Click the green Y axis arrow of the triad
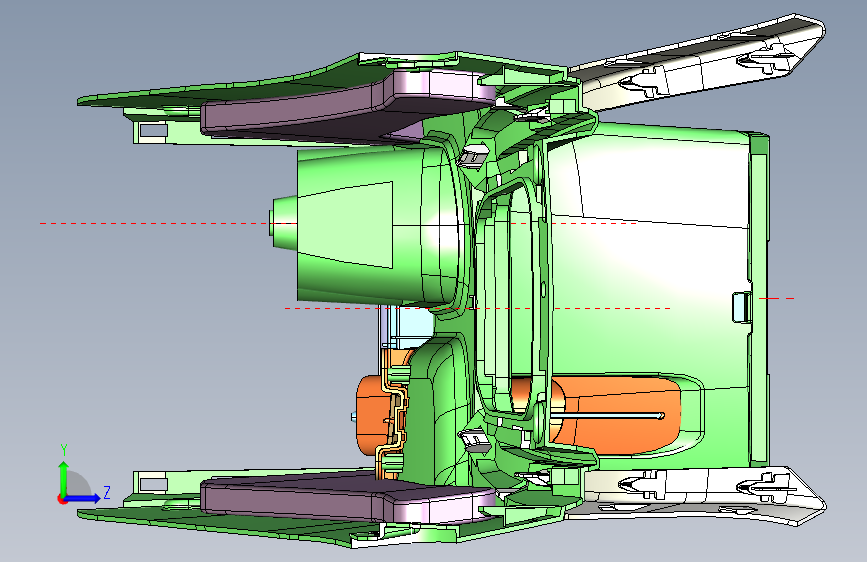Viewport: 867px width, 562px height. coord(64,478)
